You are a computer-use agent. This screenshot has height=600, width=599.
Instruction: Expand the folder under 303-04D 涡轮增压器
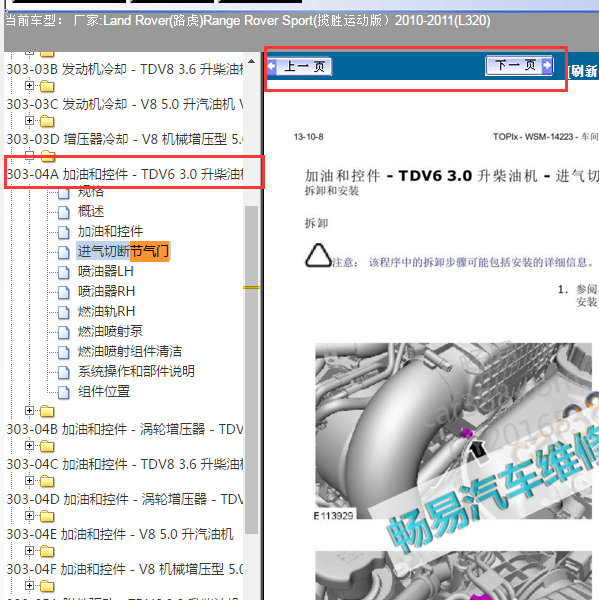(29, 515)
